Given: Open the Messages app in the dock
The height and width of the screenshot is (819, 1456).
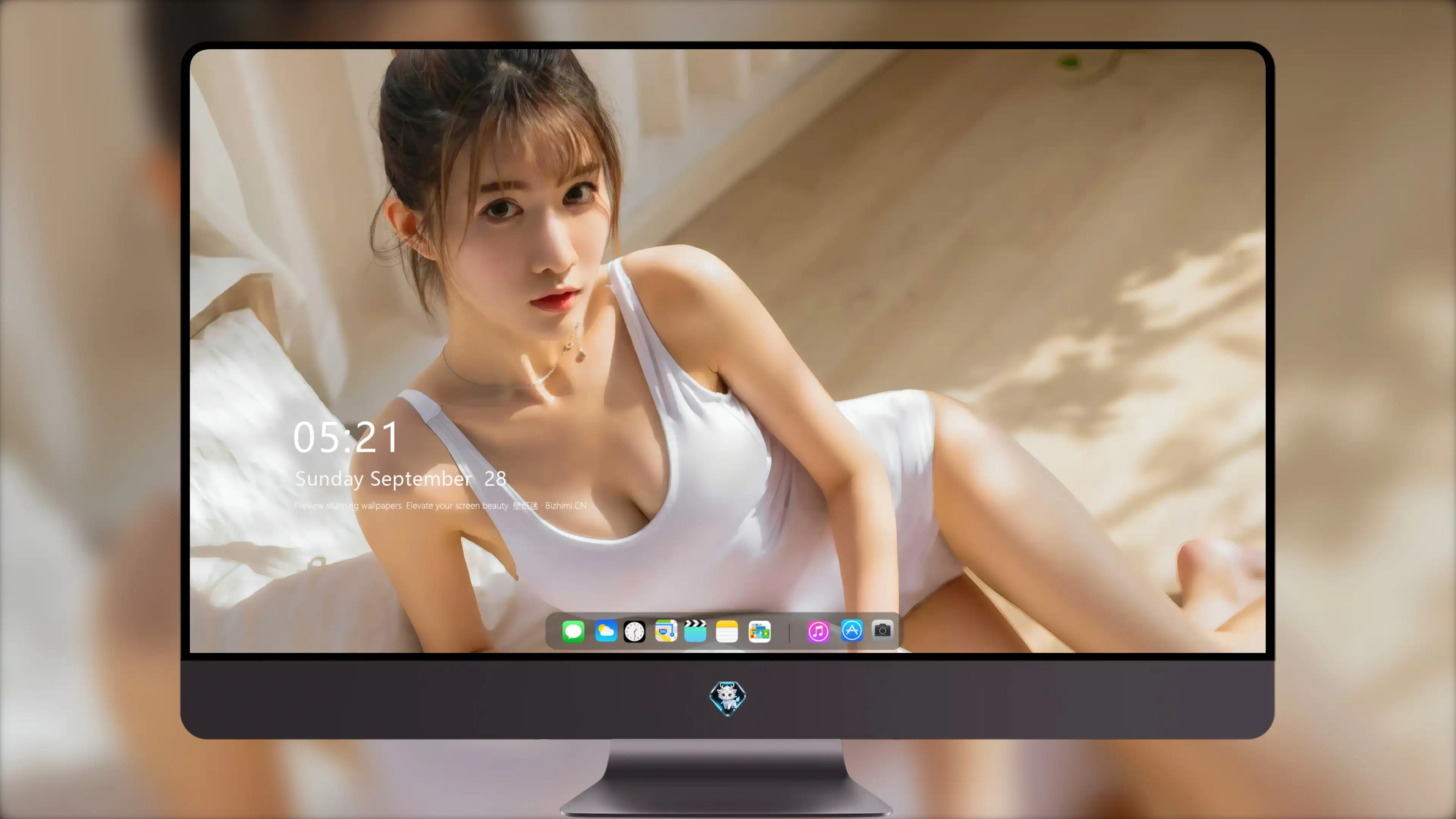Looking at the screenshot, I should [573, 631].
